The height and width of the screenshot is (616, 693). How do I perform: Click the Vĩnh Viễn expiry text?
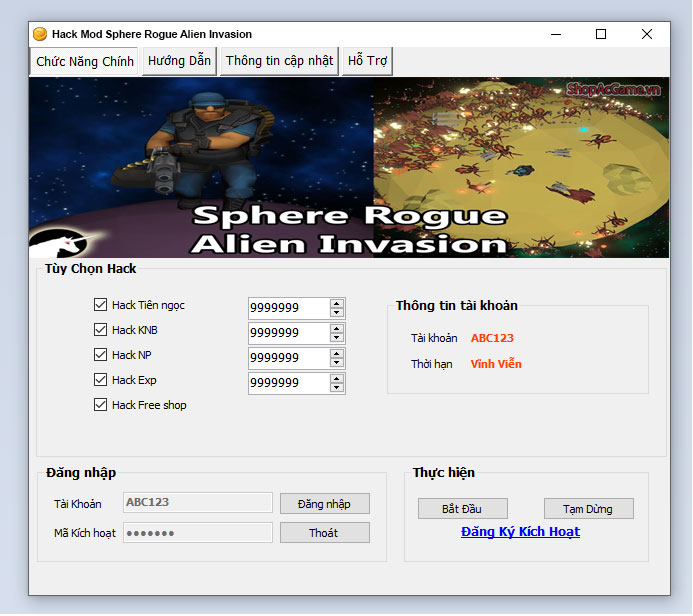[496, 364]
